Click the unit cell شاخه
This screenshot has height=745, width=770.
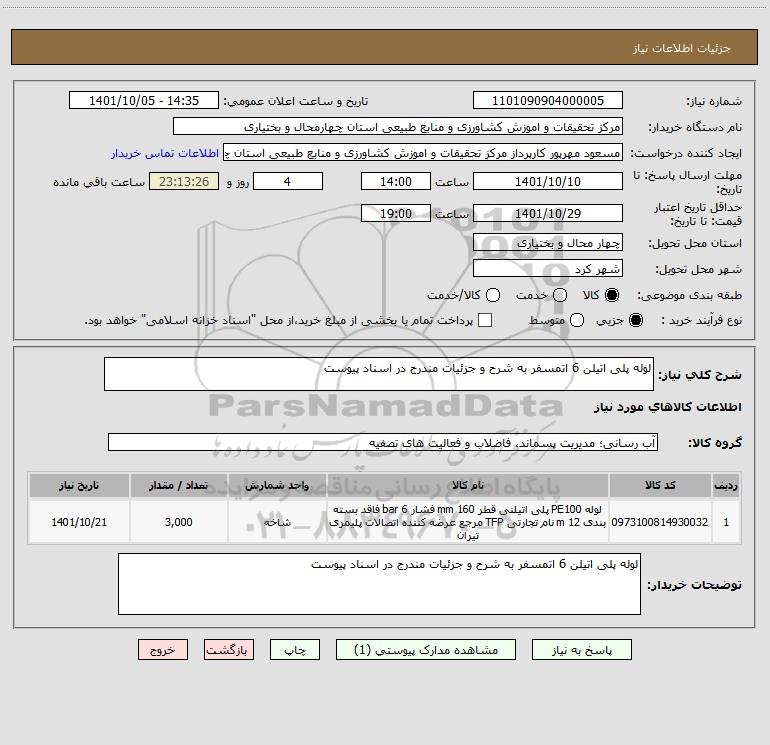point(277,522)
